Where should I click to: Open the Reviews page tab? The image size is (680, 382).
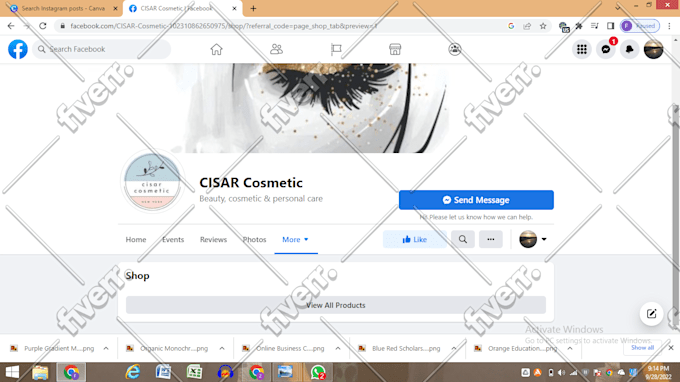click(x=213, y=239)
